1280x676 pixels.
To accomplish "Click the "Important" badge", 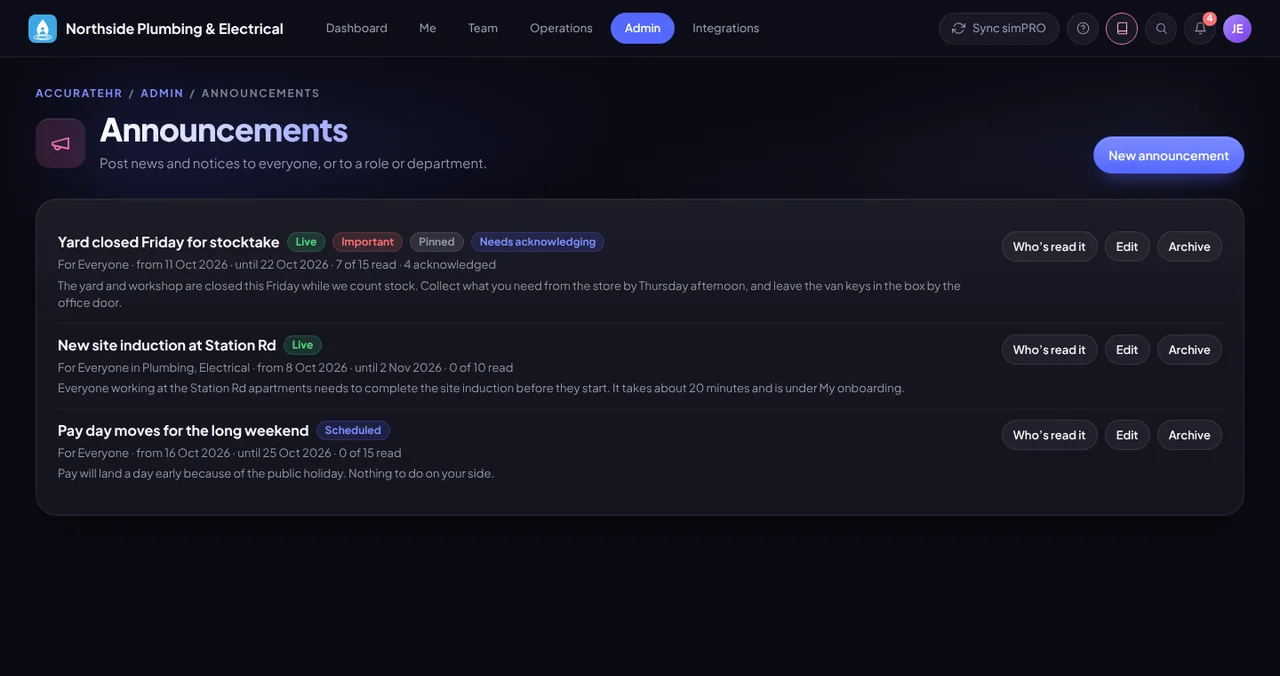I will (x=368, y=242).
